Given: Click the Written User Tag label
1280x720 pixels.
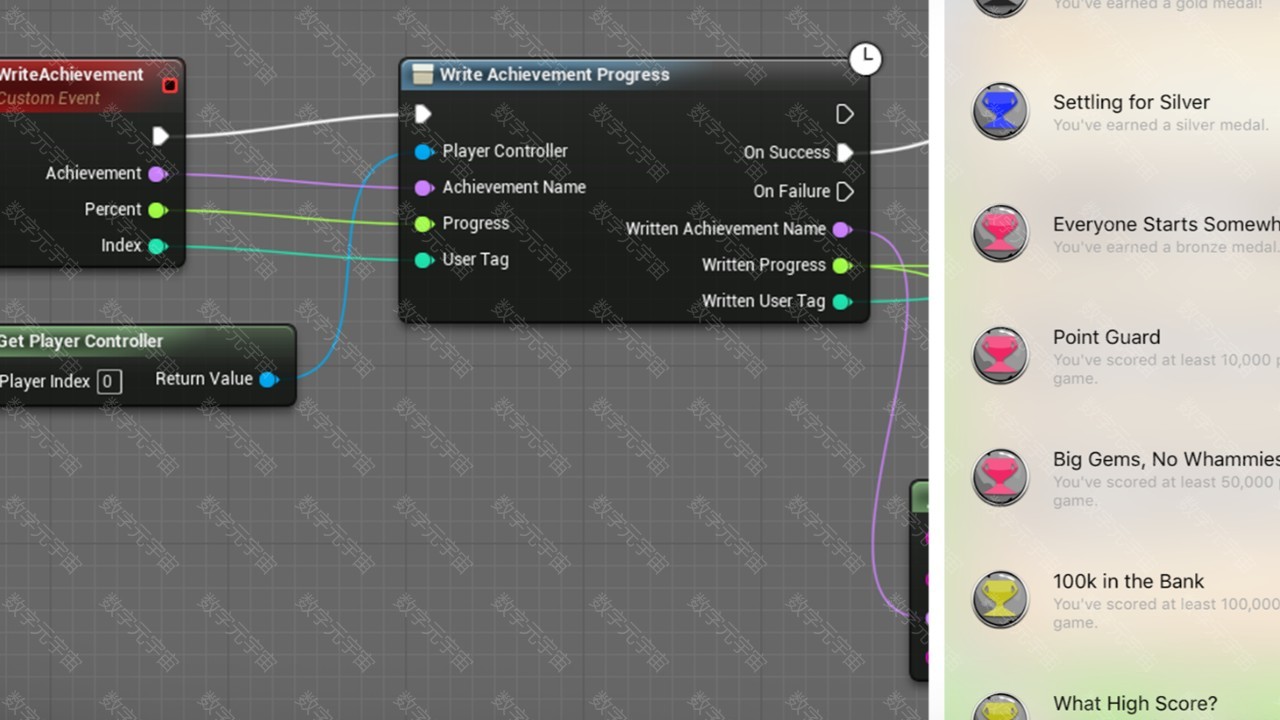Looking at the screenshot, I should point(764,301).
